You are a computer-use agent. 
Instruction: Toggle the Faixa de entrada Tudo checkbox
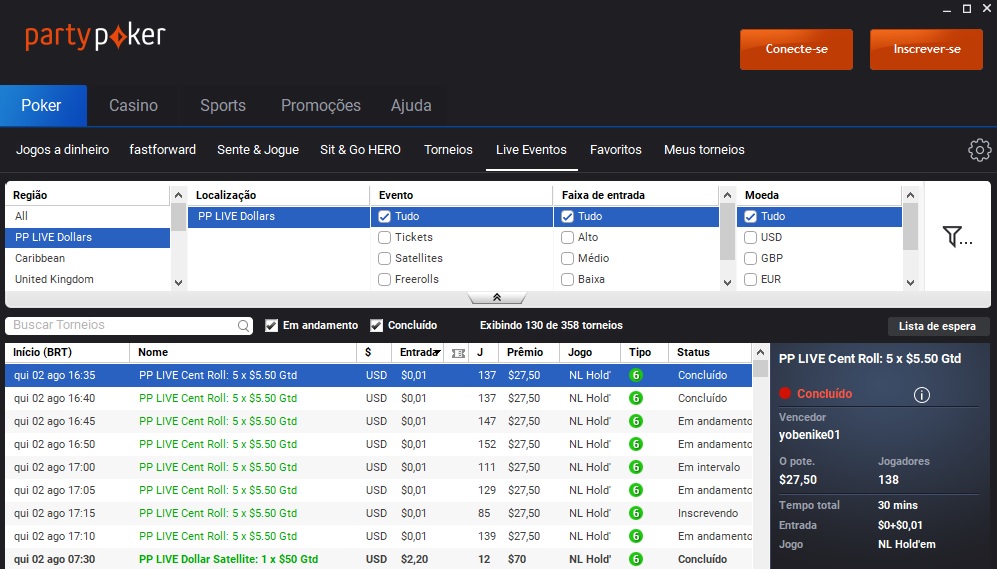coord(567,216)
